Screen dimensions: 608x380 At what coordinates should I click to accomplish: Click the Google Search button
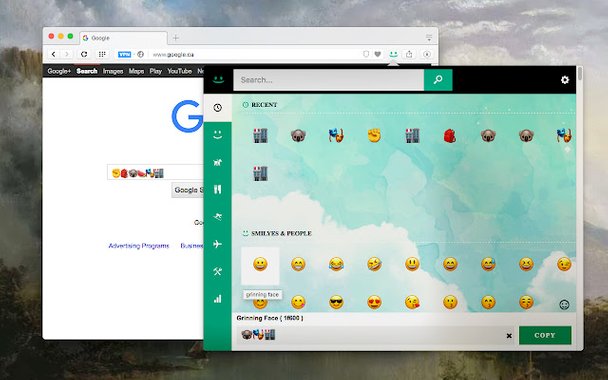coord(188,190)
